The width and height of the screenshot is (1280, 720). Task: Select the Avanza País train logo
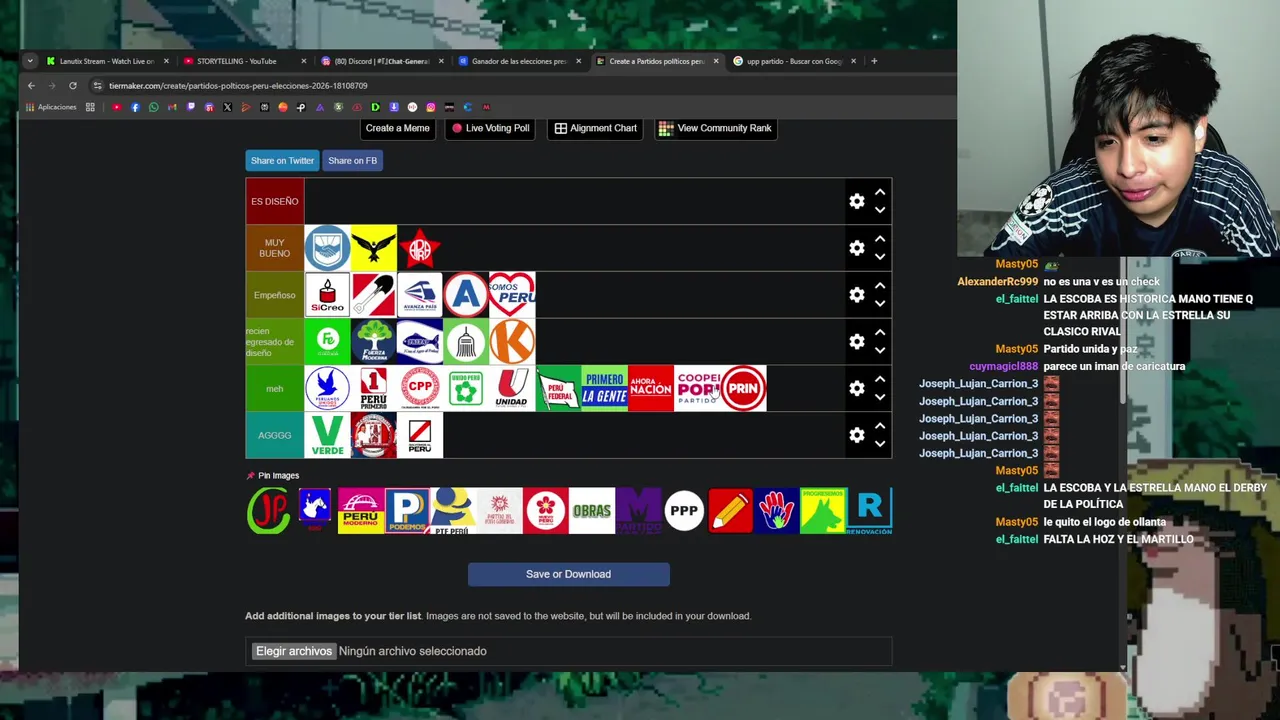click(420, 295)
